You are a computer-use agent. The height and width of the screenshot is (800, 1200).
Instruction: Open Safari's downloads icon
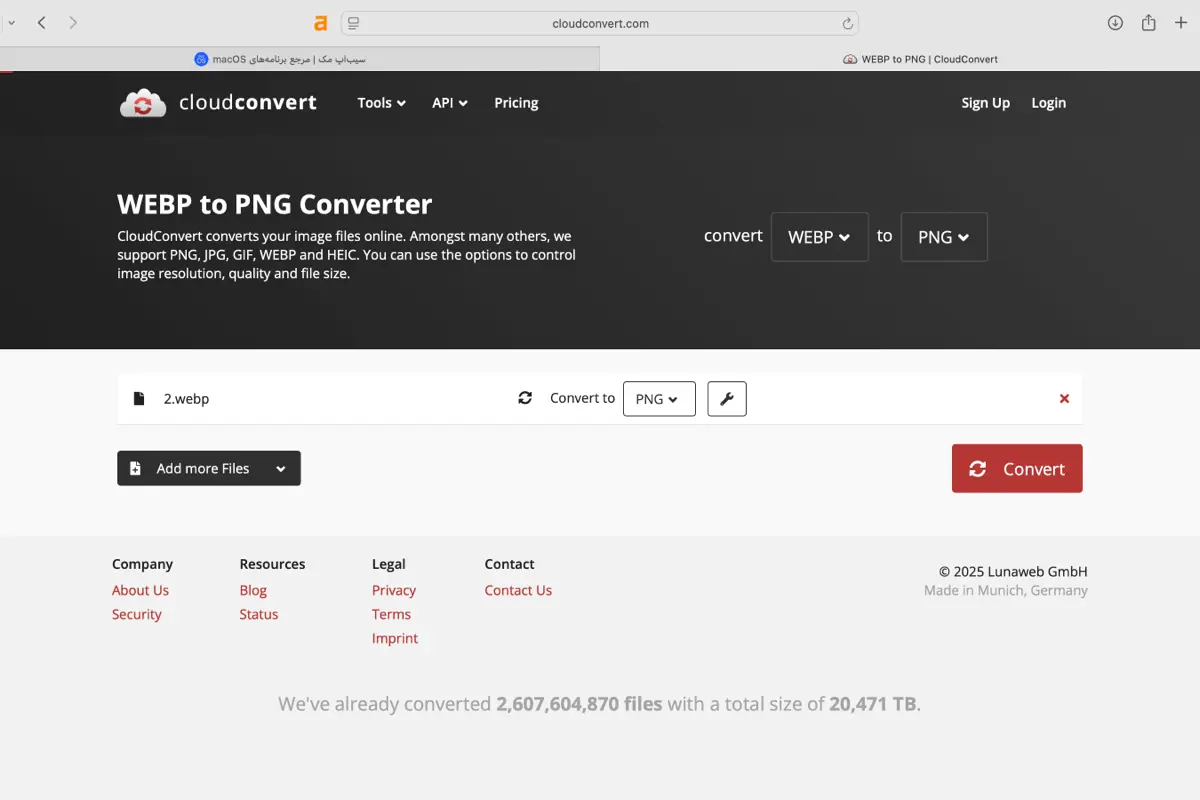click(1115, 23)
